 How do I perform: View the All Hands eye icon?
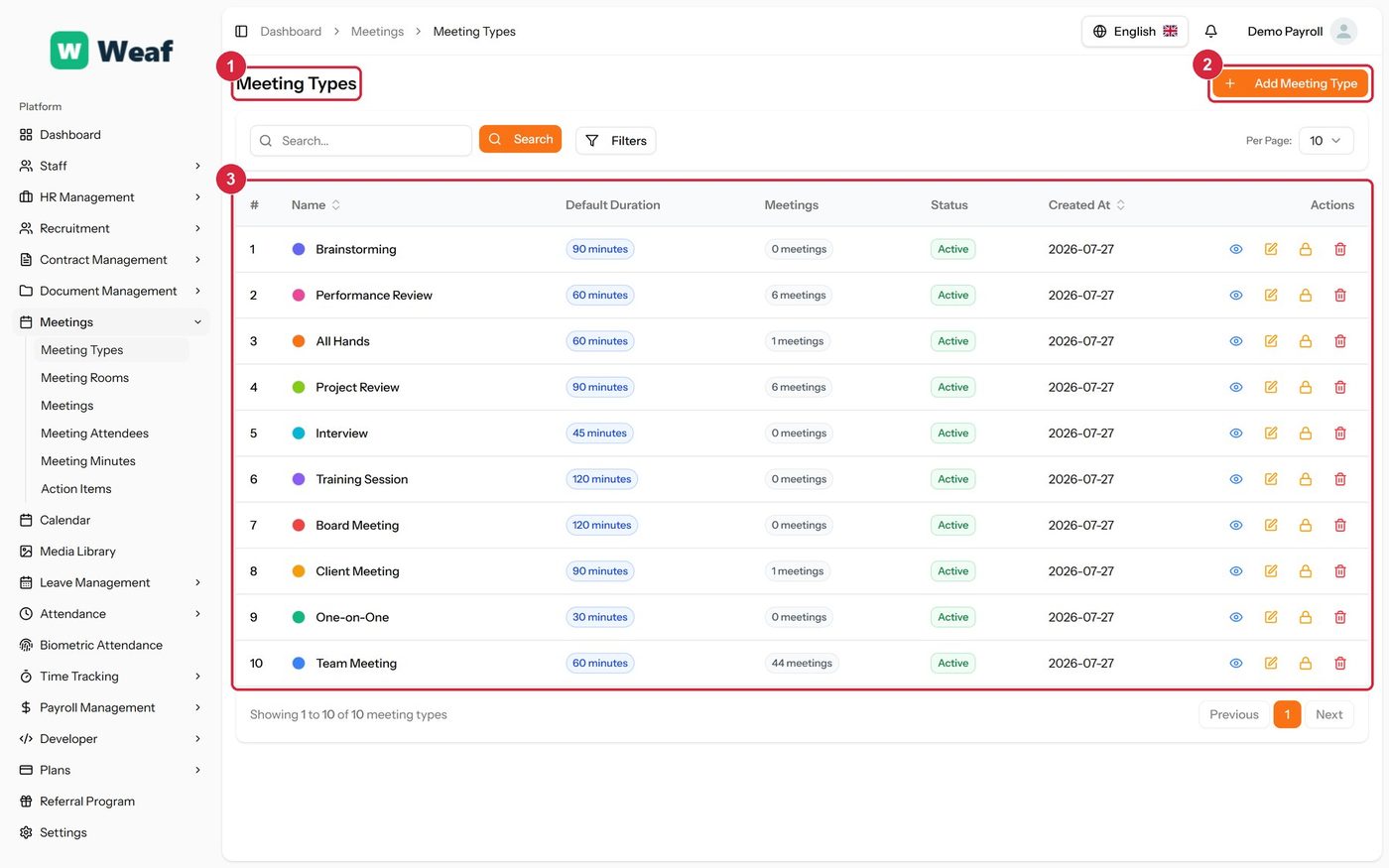point(1236,341)
